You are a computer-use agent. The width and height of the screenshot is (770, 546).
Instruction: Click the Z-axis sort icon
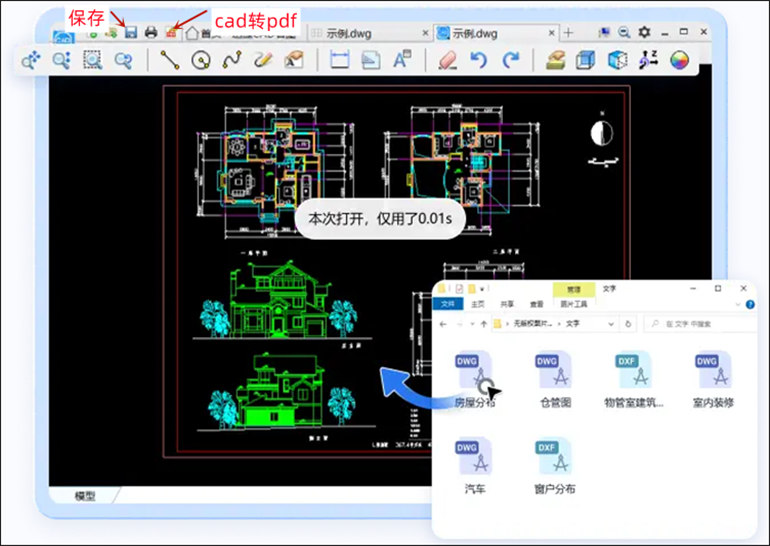click(648, 60)
